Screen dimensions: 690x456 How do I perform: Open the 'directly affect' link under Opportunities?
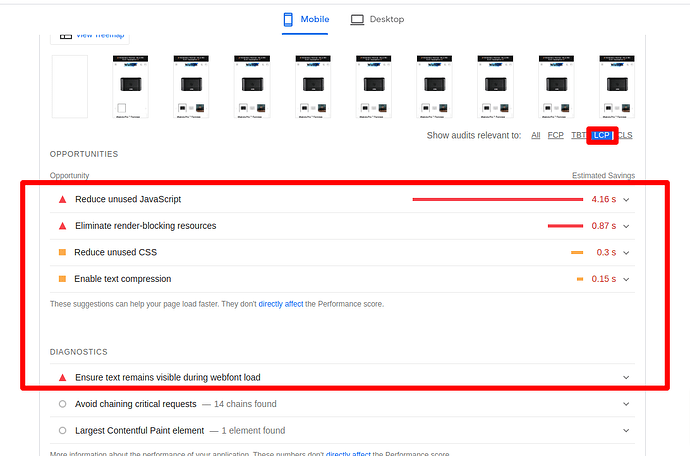pos(281,304)
